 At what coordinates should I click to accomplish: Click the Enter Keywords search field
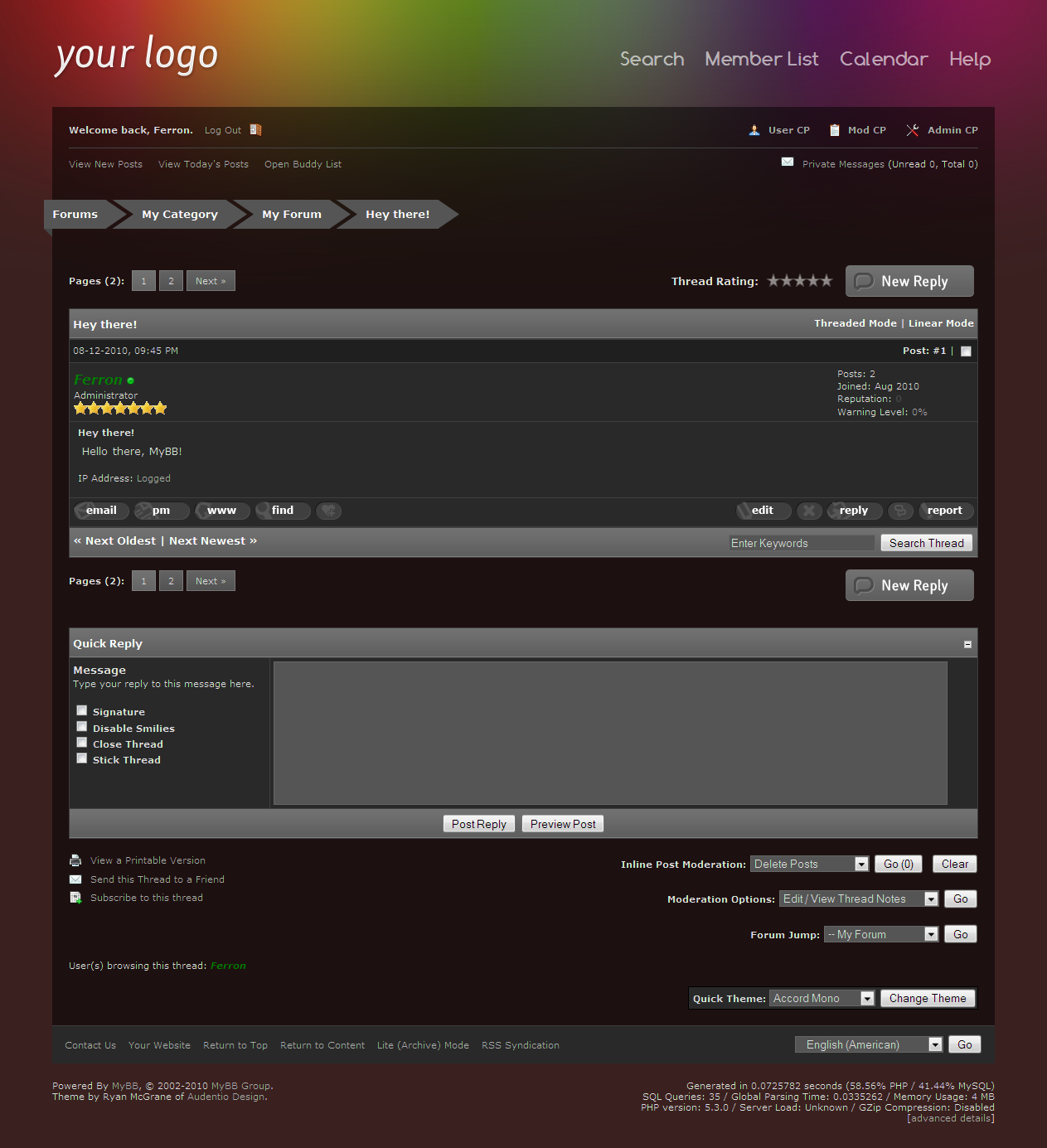(801, 543)
